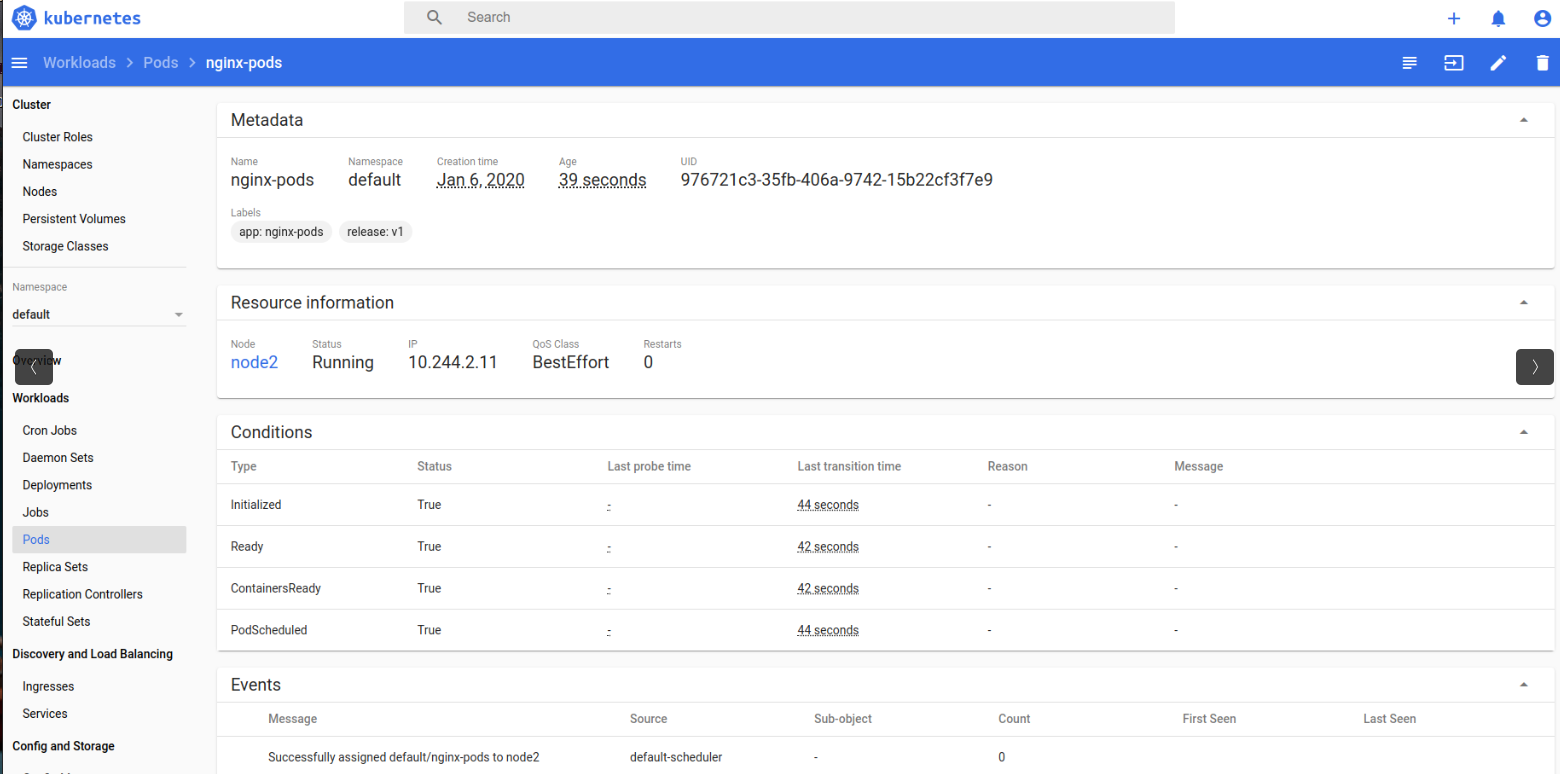
Task: Edit the pod with the pencil icon
Action: click(x=1498, y=63)
